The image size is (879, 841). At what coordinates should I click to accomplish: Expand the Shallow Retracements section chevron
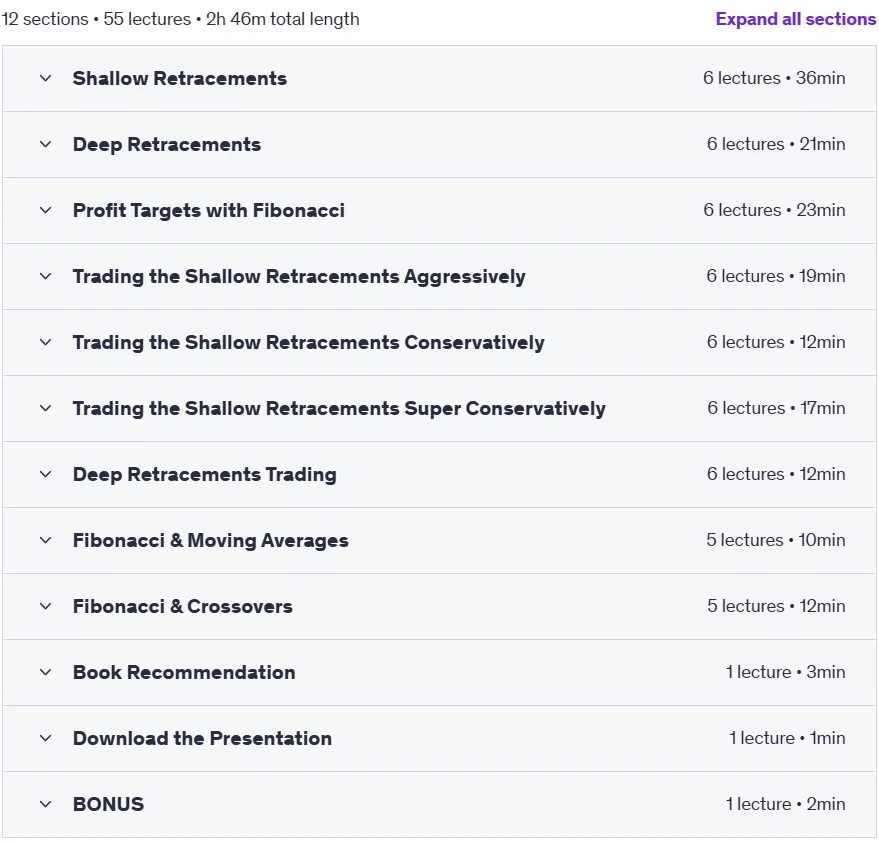[45, 78]
